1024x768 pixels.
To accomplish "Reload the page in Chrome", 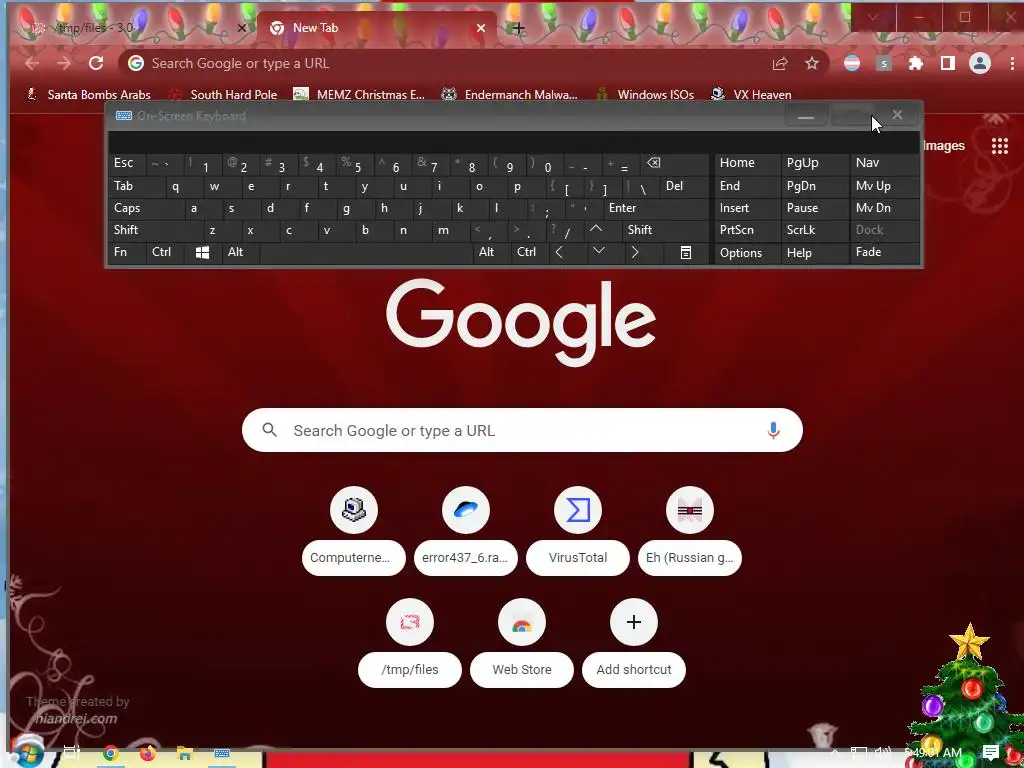I will pyautogui.click(x=96, y=63).
